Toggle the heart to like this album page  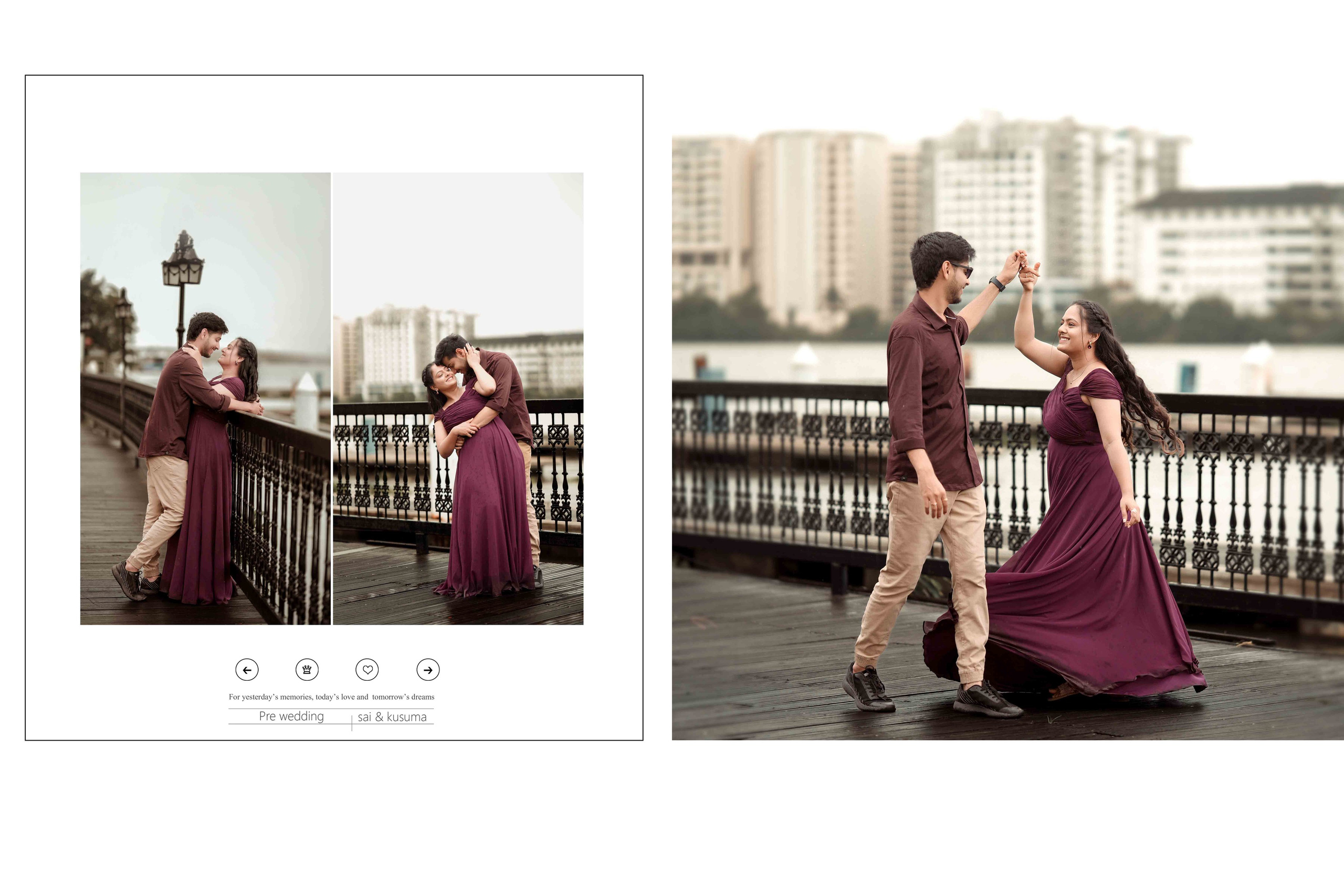(369, 670)
